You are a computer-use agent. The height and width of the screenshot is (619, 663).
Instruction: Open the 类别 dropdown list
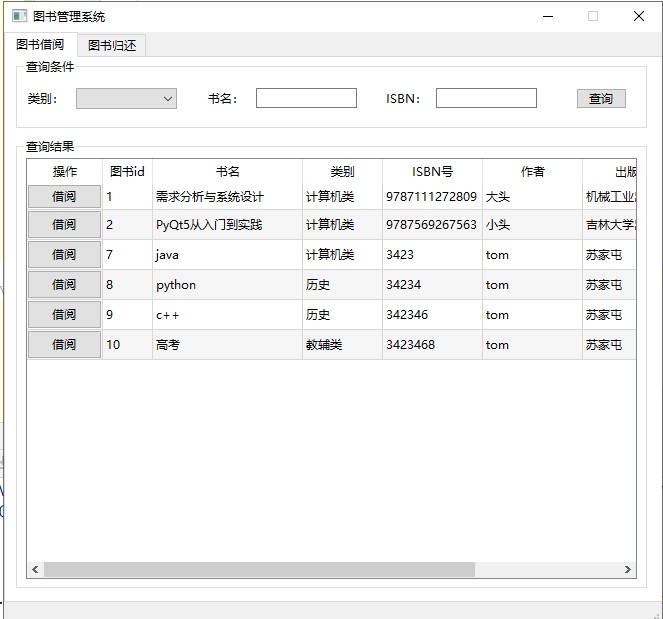(126, 98)
